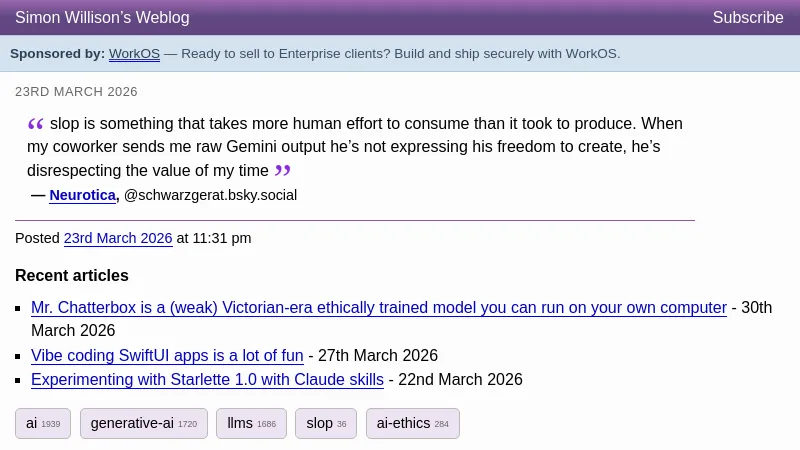Open the posted date 23rd March 2026 link
Viewport: 800px width, 450px height.
tap(118, 239)
